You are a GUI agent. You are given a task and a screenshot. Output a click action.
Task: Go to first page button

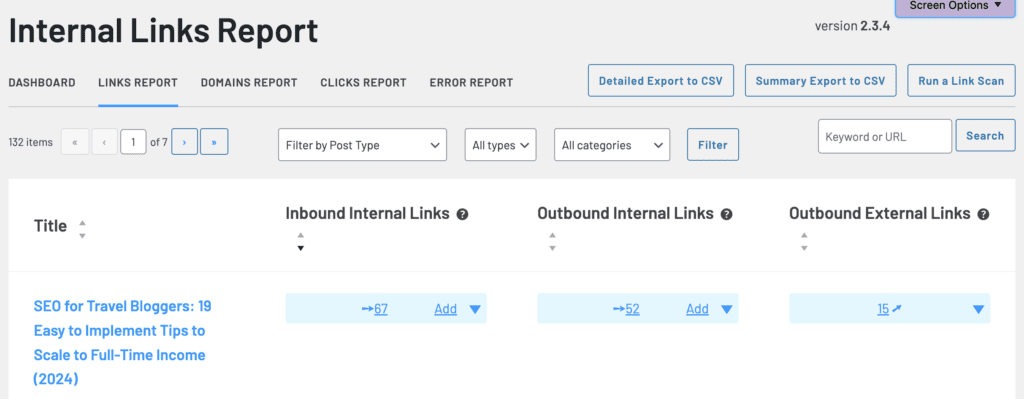point(75,142)
